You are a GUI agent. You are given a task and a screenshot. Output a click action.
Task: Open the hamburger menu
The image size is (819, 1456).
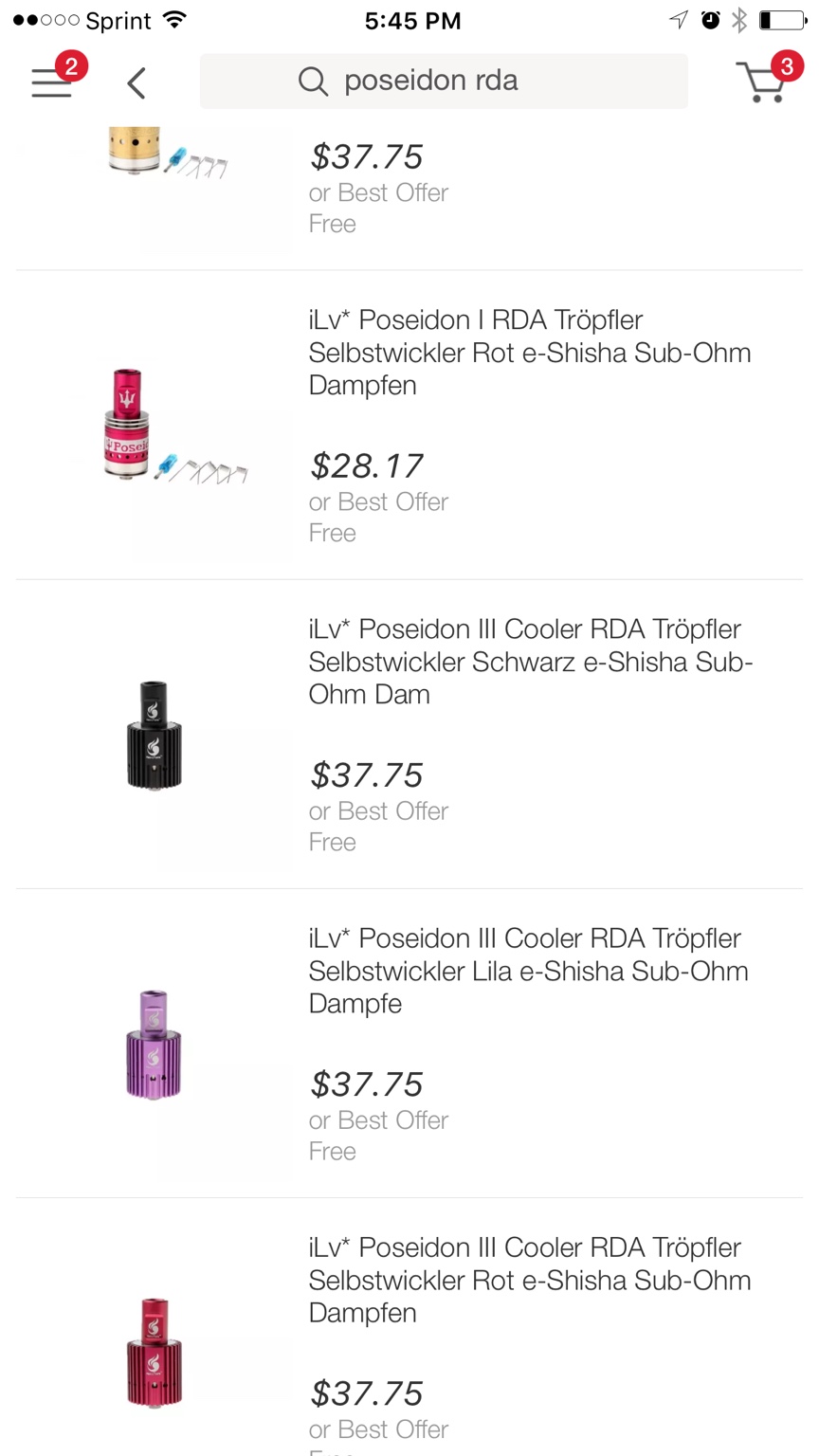52,82
